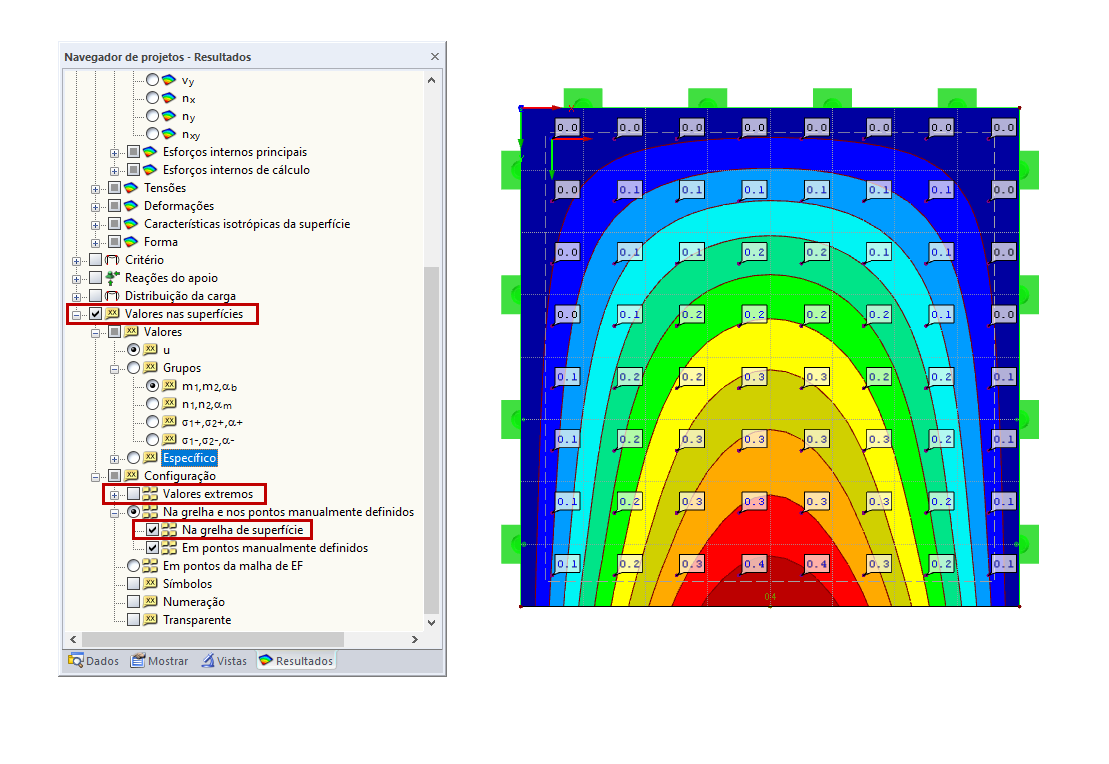The height and width of the screenshot is (764, 1109).
Task: Collapse the Grupos tree node
Action: [x=115, y=369]
